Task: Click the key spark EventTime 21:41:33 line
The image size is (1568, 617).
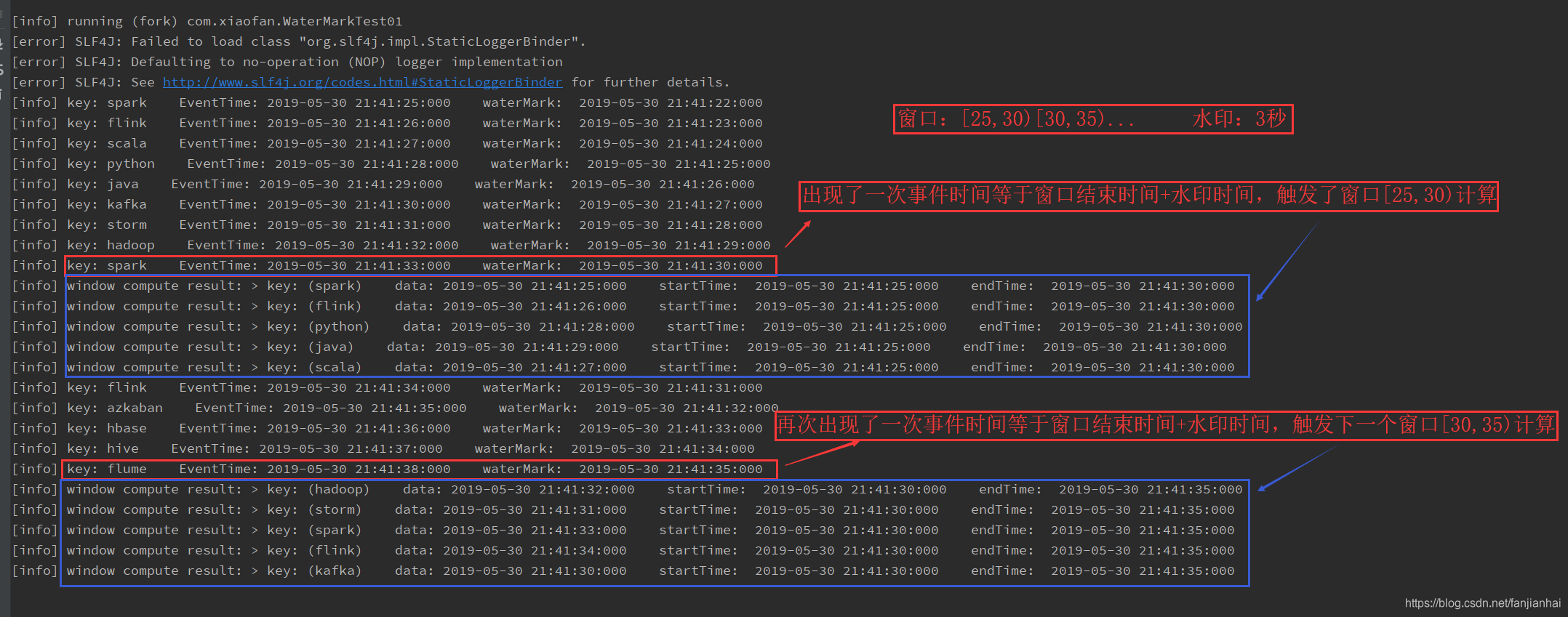Action: [388, 265]
